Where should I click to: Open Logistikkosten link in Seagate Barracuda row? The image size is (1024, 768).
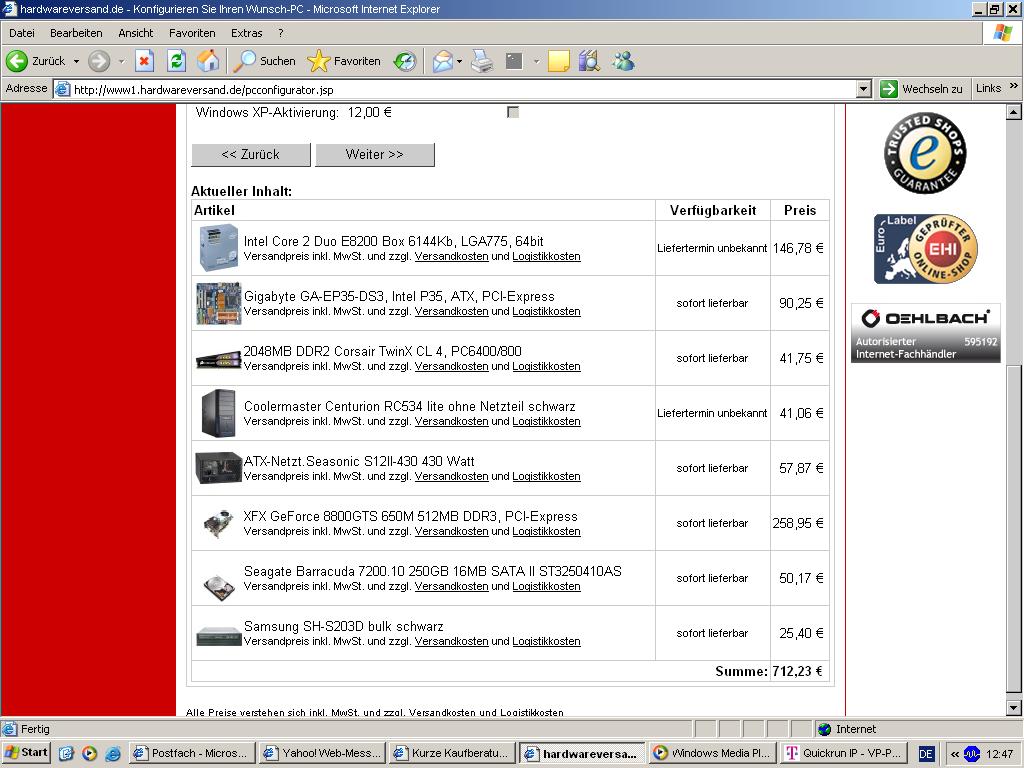546,586
